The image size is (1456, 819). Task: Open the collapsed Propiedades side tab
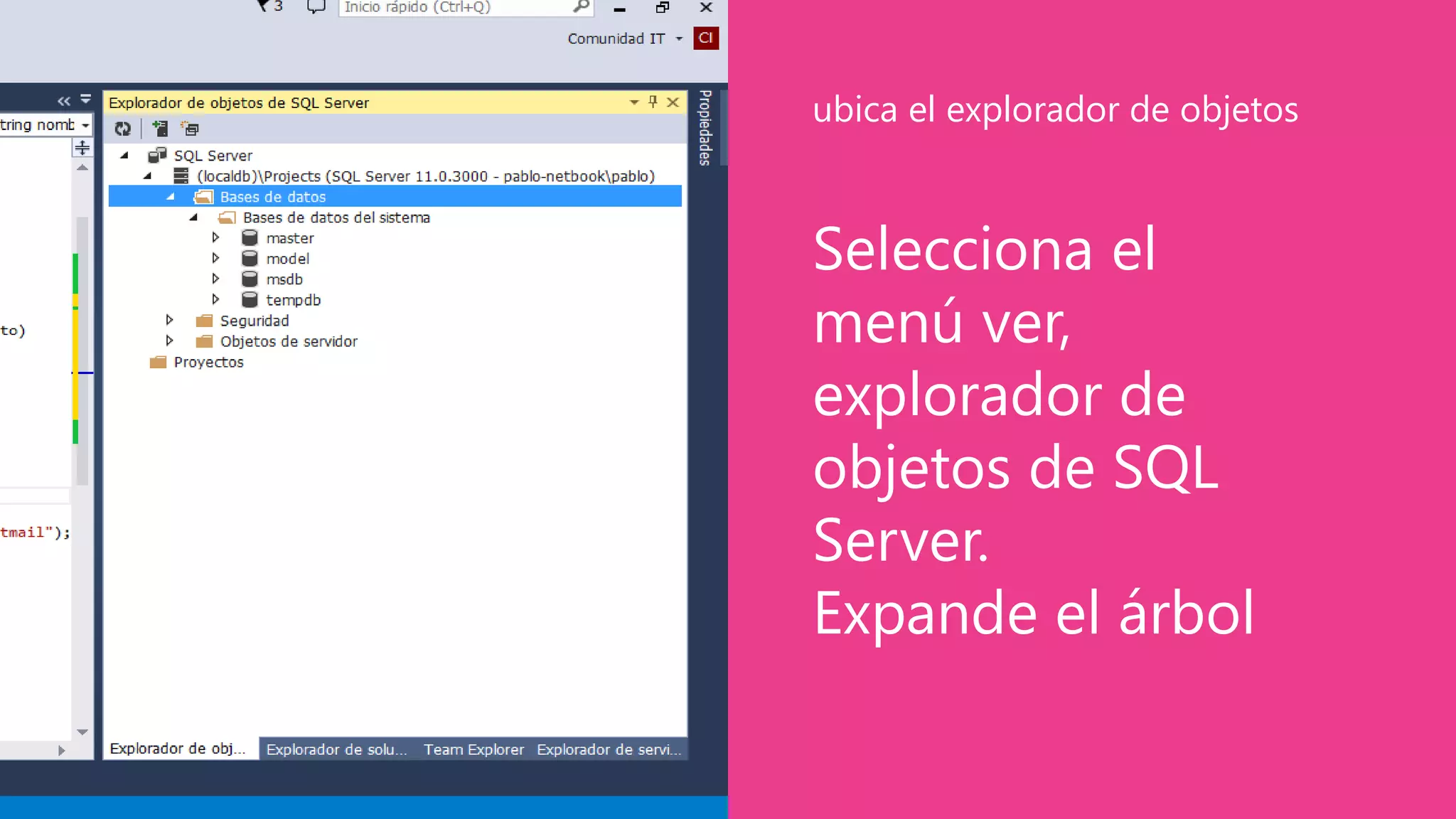coord(705,128)
